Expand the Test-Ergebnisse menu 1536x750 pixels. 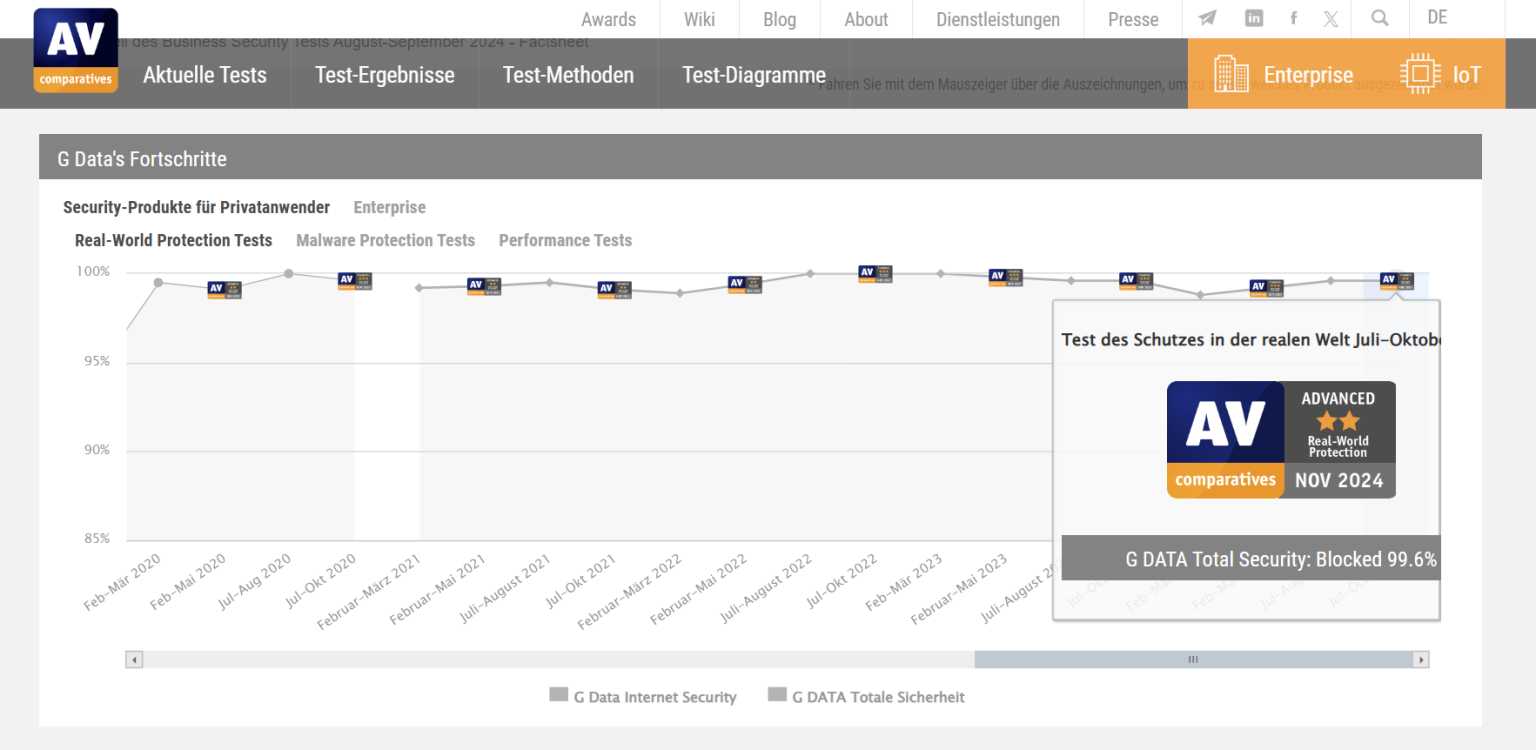click(384, 75)
